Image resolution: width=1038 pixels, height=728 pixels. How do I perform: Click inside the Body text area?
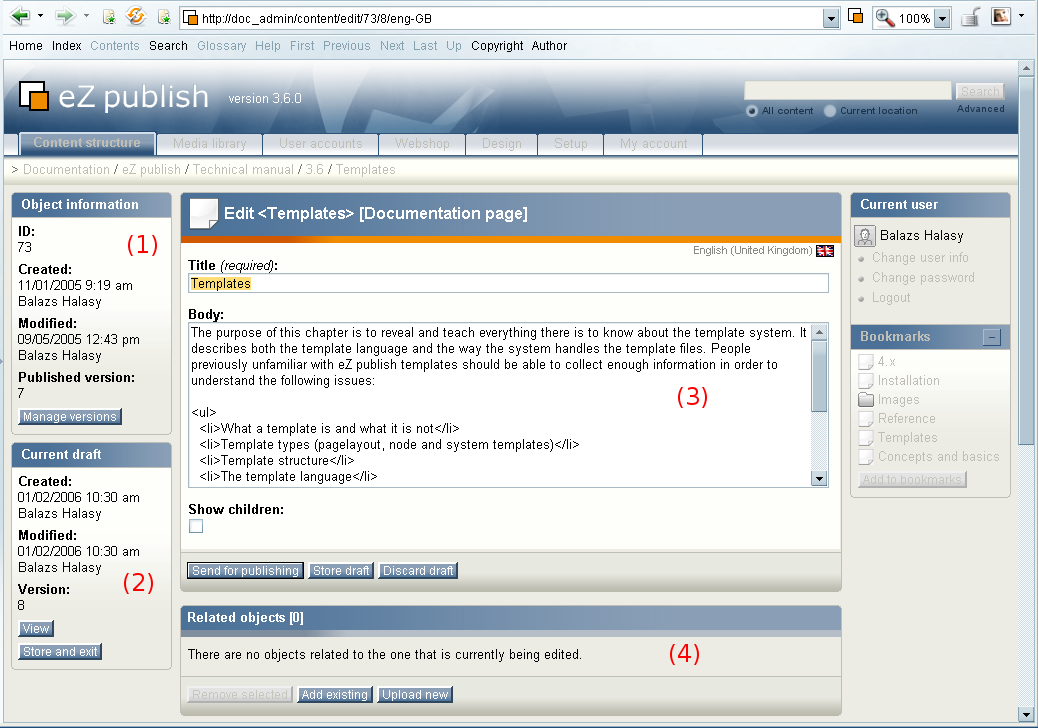click(500, 405)
